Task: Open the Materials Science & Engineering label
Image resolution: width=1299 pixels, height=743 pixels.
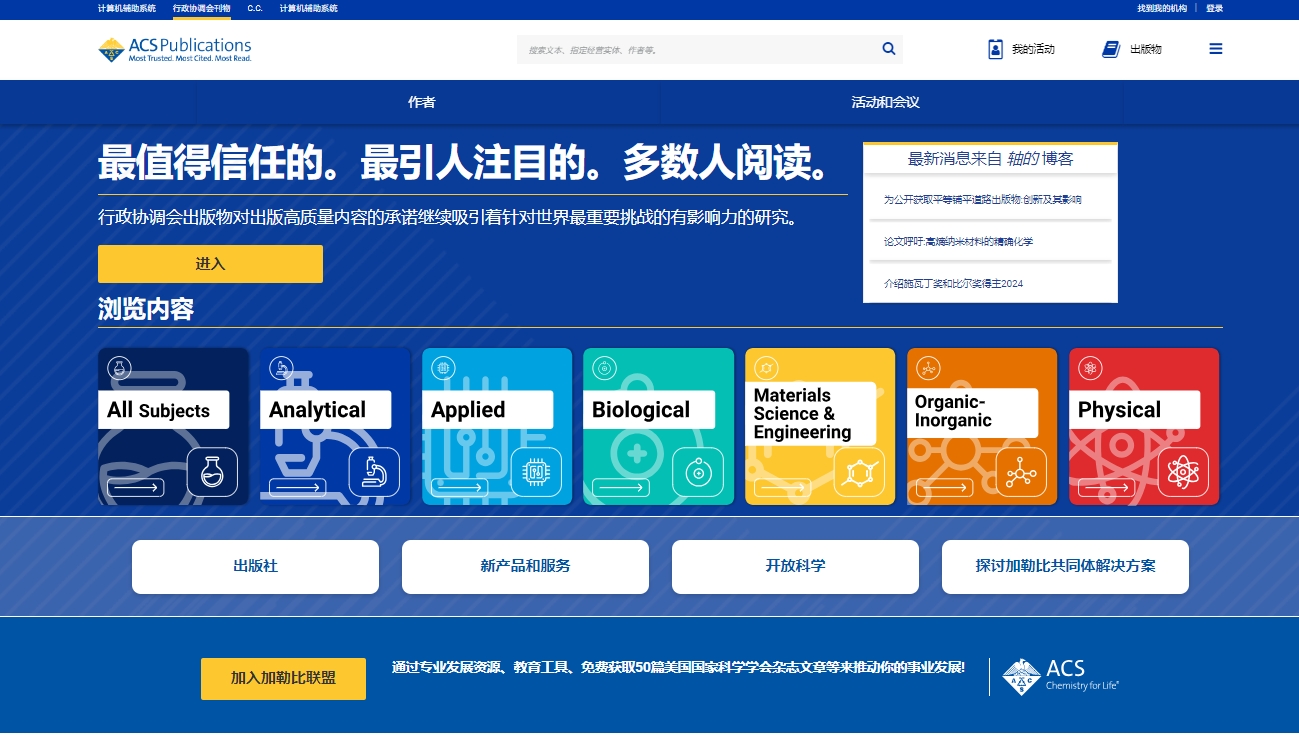Action: 811,414
